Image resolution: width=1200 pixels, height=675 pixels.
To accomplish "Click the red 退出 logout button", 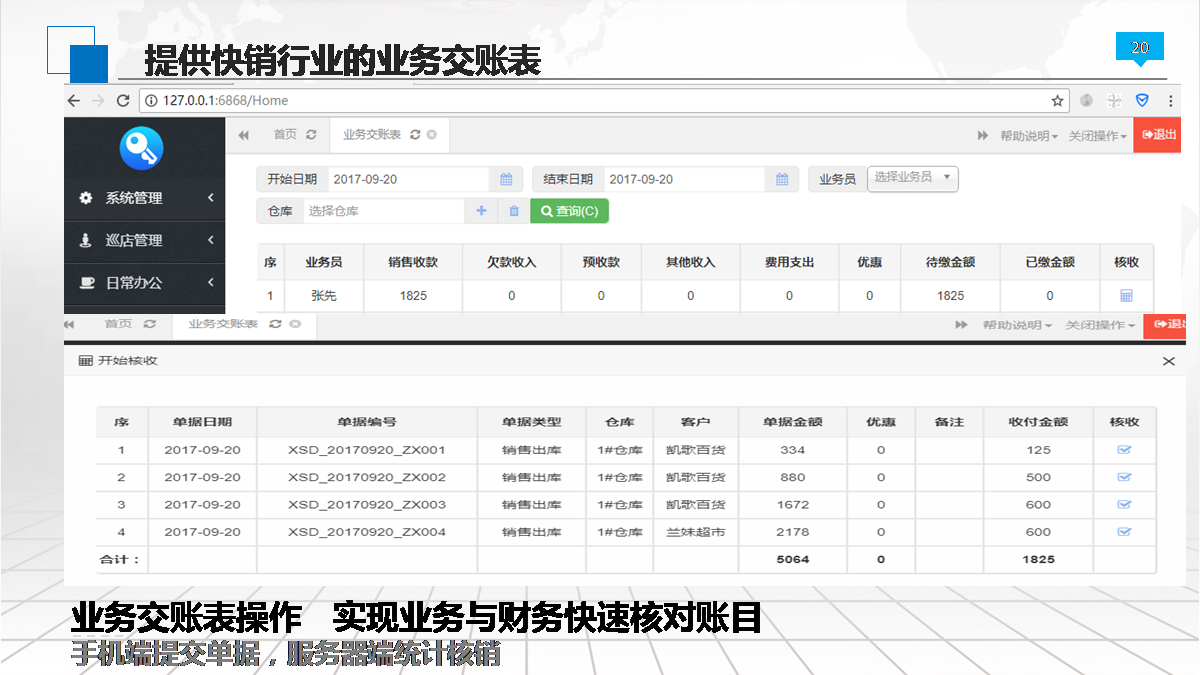I will pyautogui.click(x=1158, y=135).
